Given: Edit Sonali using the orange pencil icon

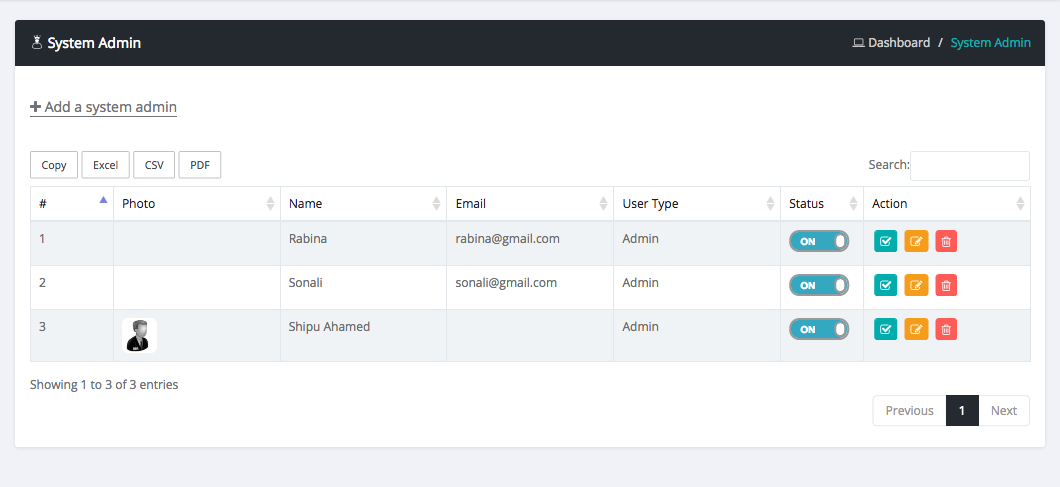Looking at the screenshot, I should tap(916, 285).
